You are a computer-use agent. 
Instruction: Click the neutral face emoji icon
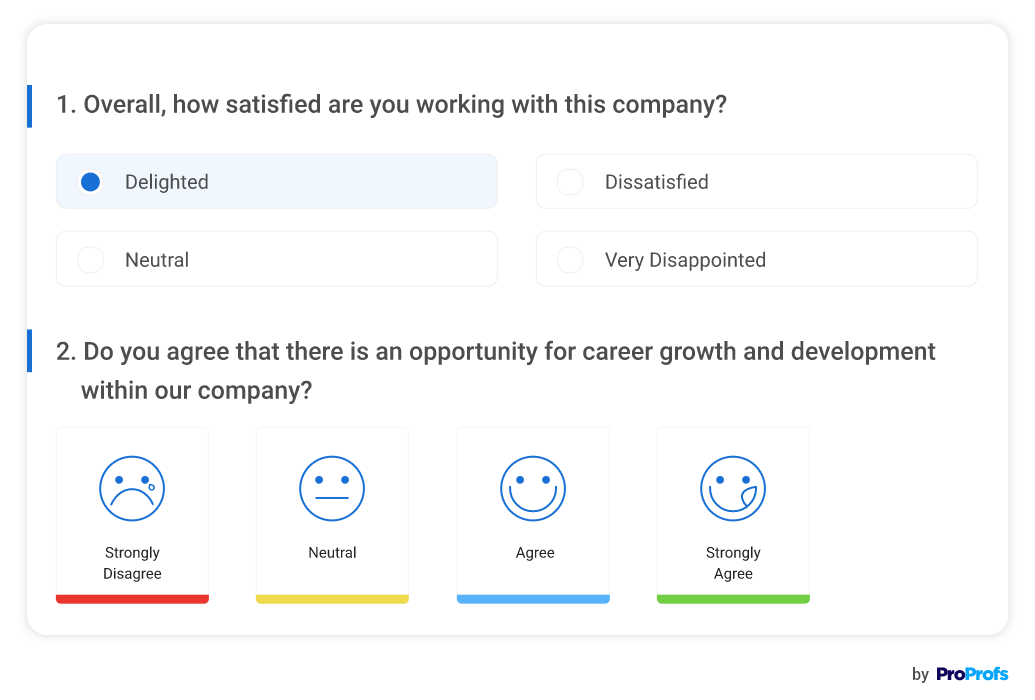(332, 488)
